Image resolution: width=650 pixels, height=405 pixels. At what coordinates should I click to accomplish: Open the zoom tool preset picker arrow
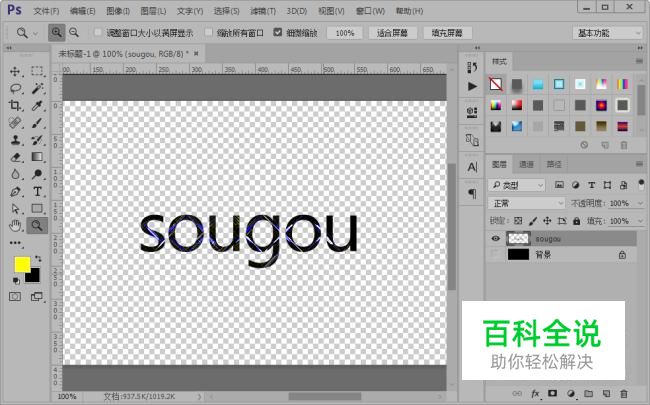[35, 33]
